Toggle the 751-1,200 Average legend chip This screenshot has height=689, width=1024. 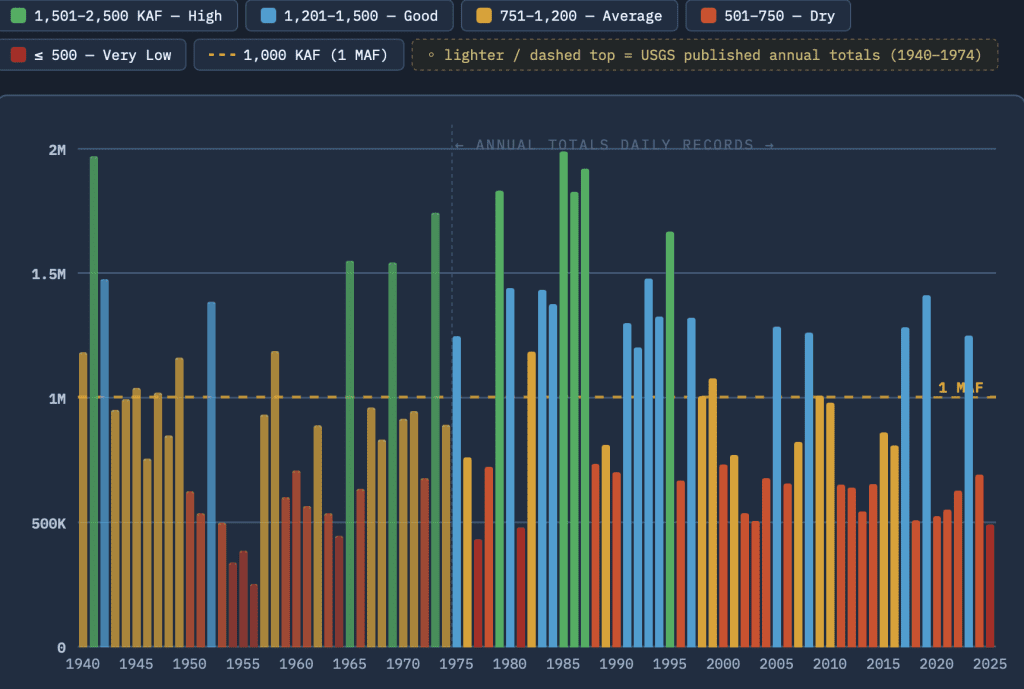click(x=569, y=16)
